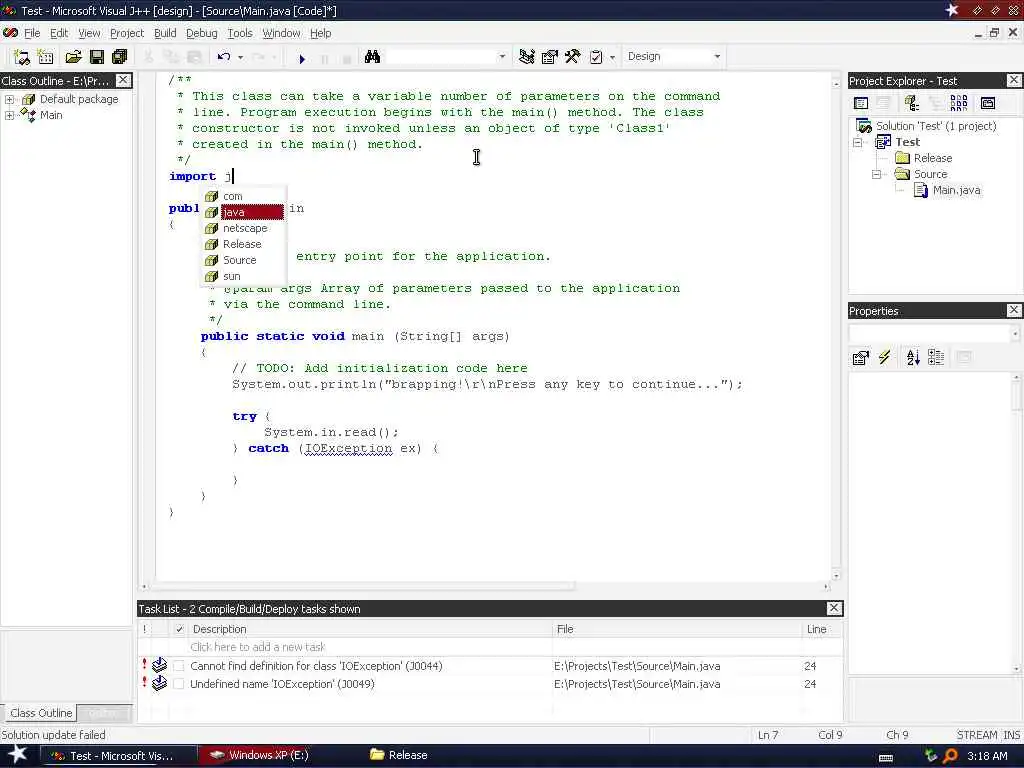The image size is (1024, 768).
Task: Open the Task List icon dropdown arrow
Action: tap(612, 57)
